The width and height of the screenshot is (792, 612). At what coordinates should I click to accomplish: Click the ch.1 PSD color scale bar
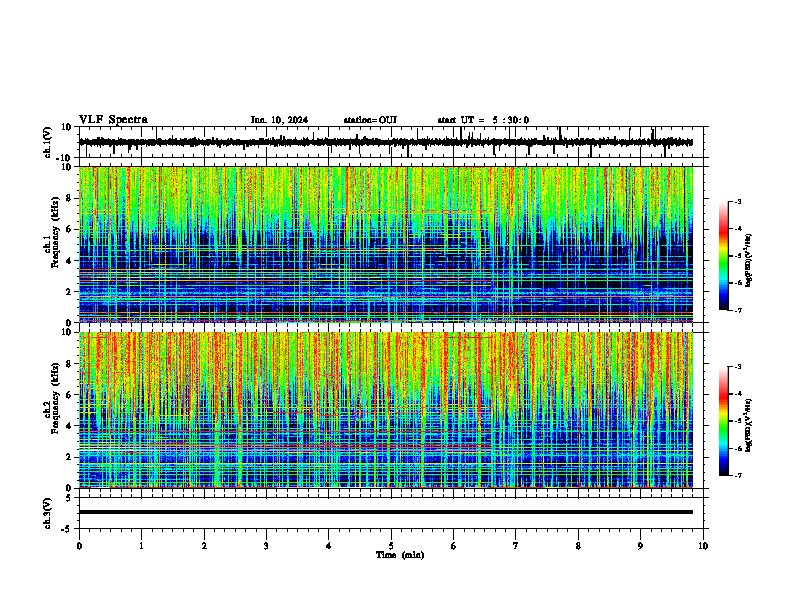(724, 256)
